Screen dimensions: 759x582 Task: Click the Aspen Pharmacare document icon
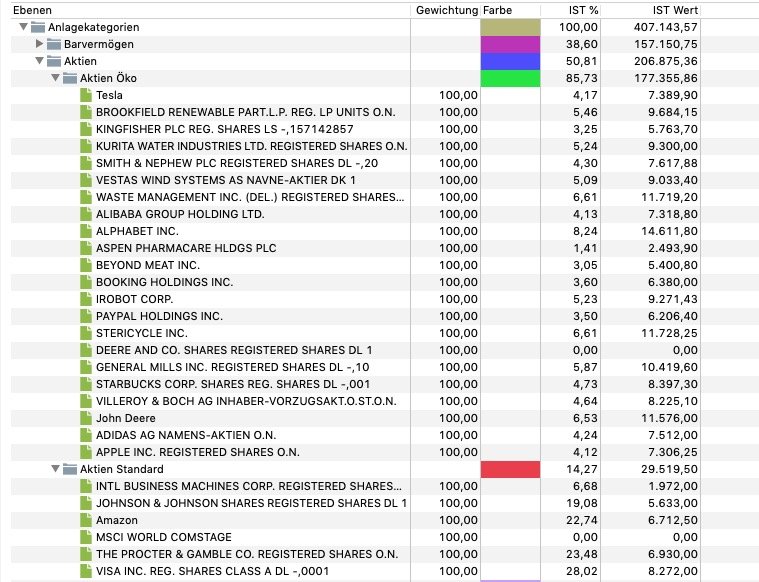[x=86, y=248]
